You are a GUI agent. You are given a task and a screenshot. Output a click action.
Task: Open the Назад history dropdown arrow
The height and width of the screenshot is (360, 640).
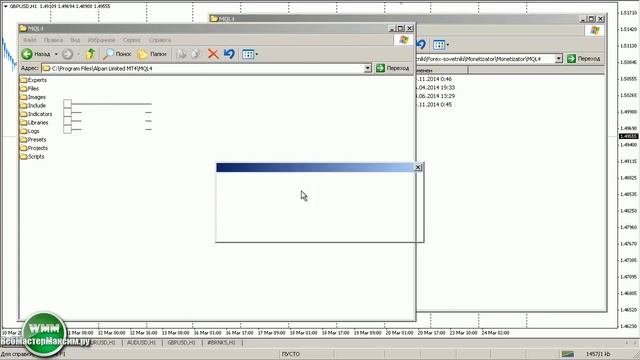(56, 54)
